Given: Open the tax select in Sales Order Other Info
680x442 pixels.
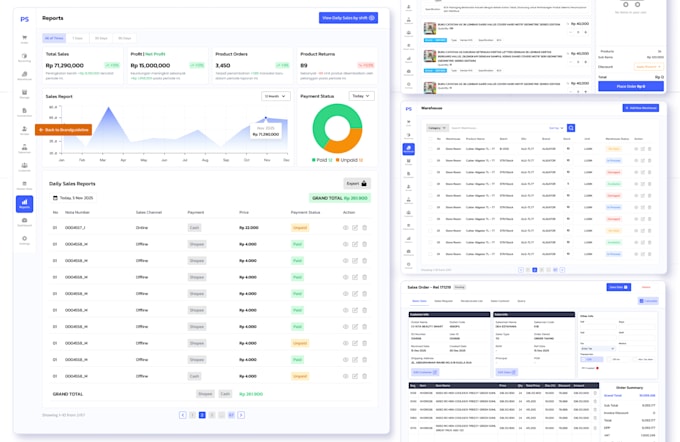Looking at the screenshot, I should coord(598,349).
